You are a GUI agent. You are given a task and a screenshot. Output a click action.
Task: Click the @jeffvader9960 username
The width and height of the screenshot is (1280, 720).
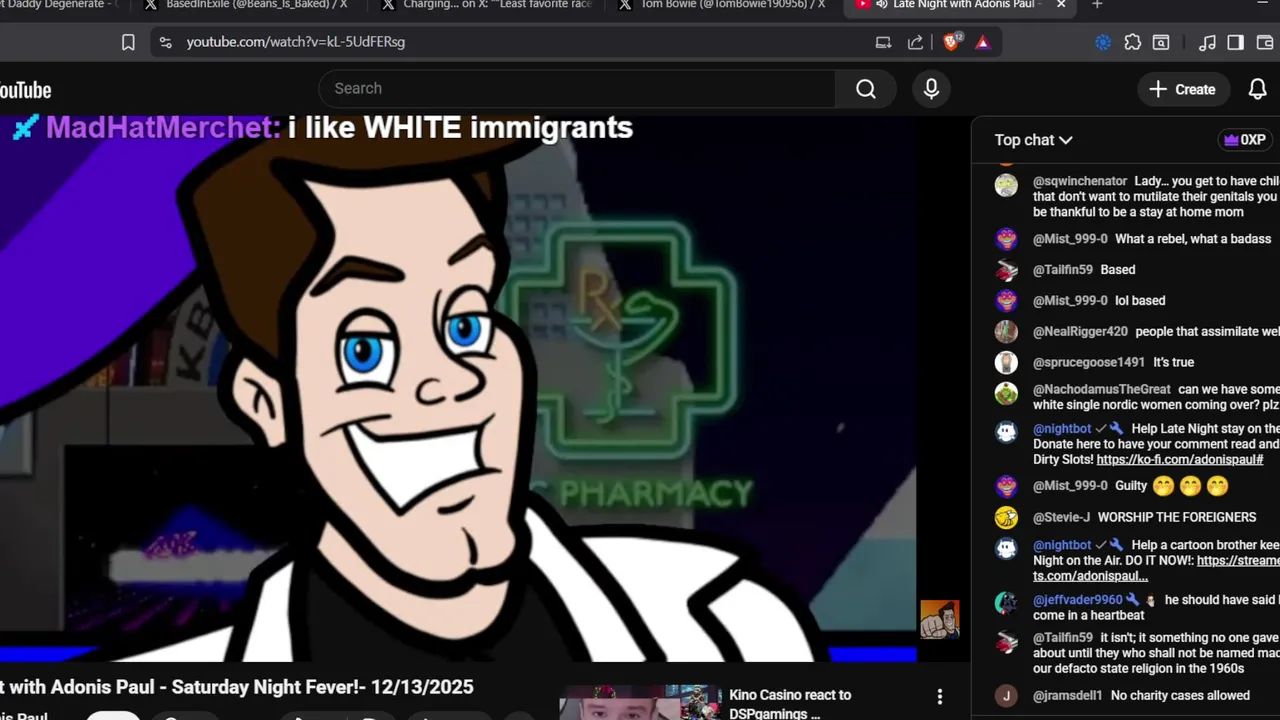tap(1077, 600)
